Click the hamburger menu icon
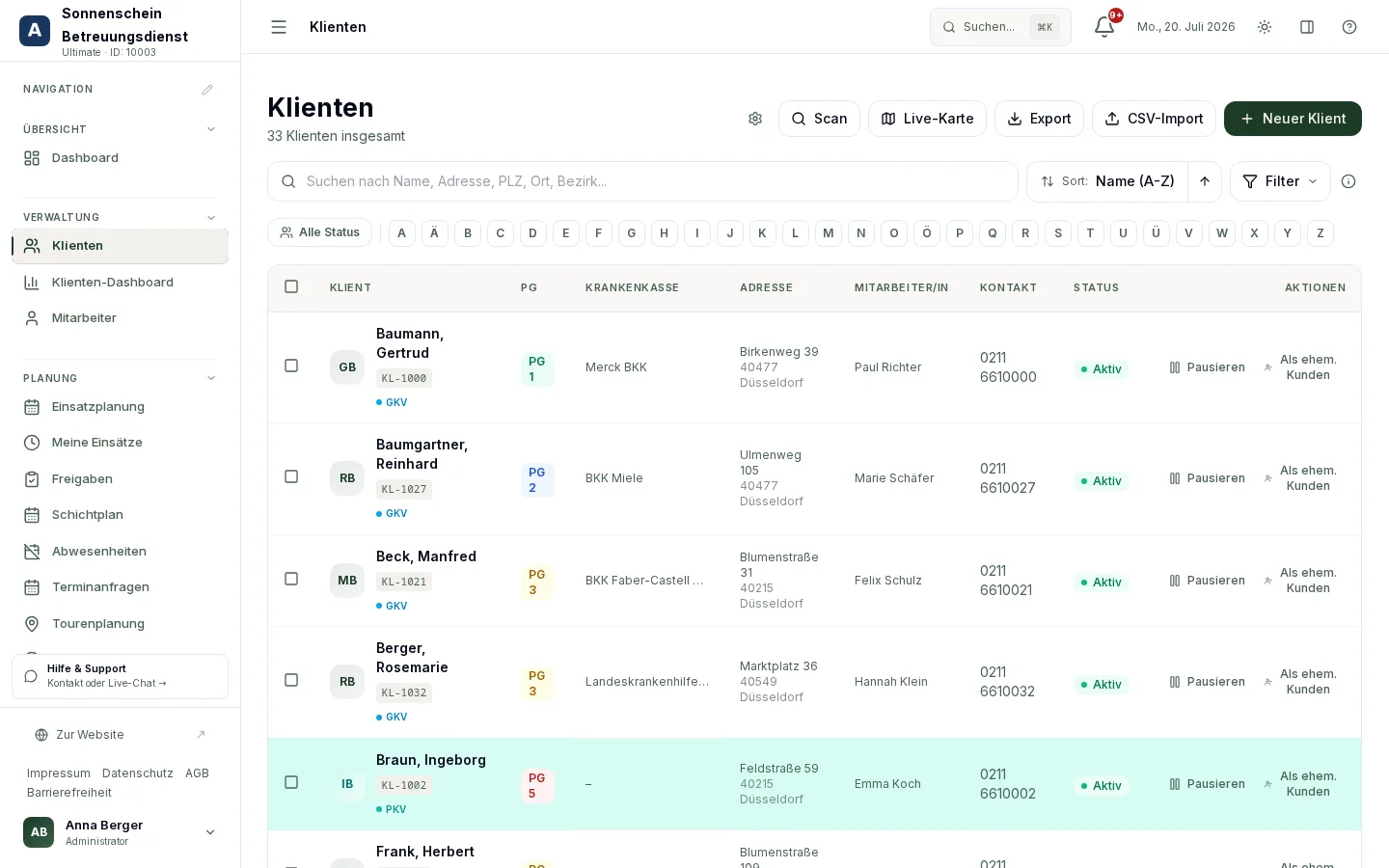The height and width of the screenshot is (868, 1389). pos(279,27)
